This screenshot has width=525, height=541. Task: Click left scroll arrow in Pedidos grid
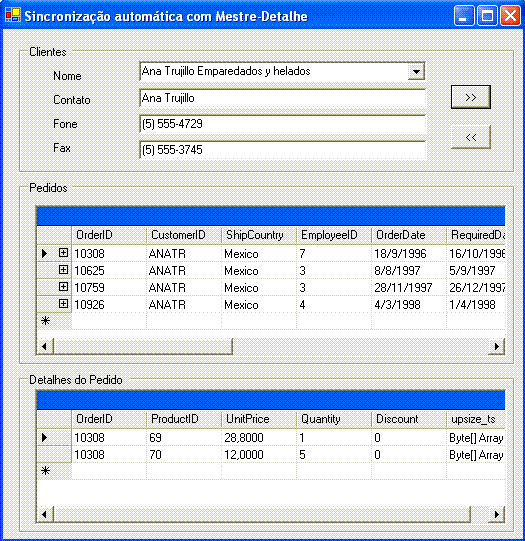pos(45,346)
